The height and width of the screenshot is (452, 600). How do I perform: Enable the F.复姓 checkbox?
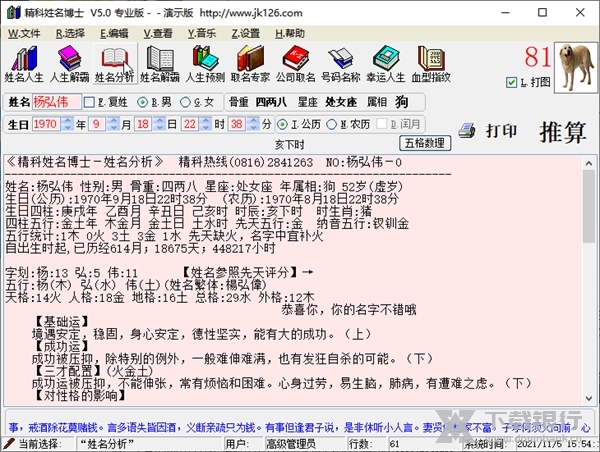click(89, 102)
